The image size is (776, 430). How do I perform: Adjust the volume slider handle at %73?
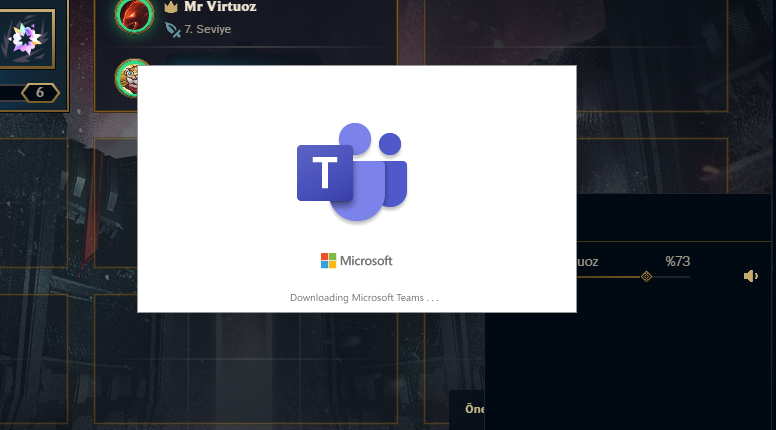pyautogui.click(x=646, y=276)
